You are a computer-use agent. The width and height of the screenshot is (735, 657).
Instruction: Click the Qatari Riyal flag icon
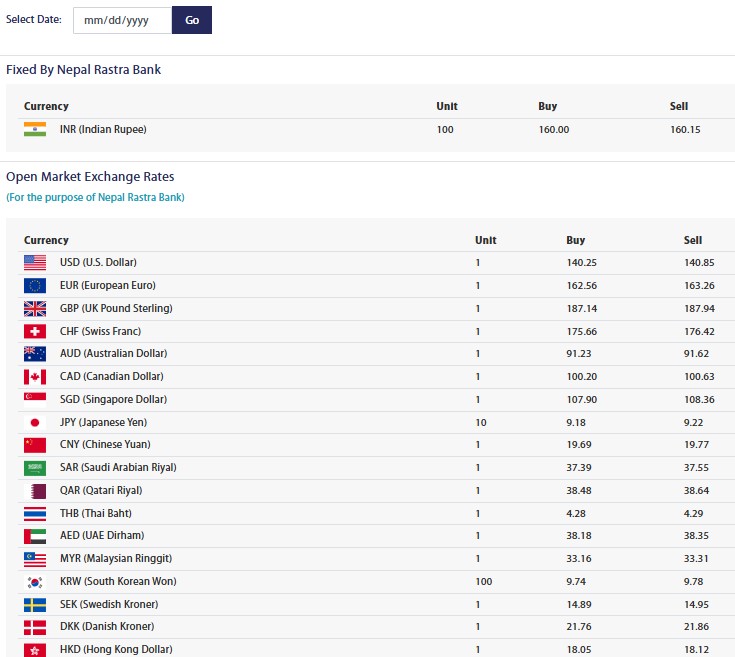point(35,491)
